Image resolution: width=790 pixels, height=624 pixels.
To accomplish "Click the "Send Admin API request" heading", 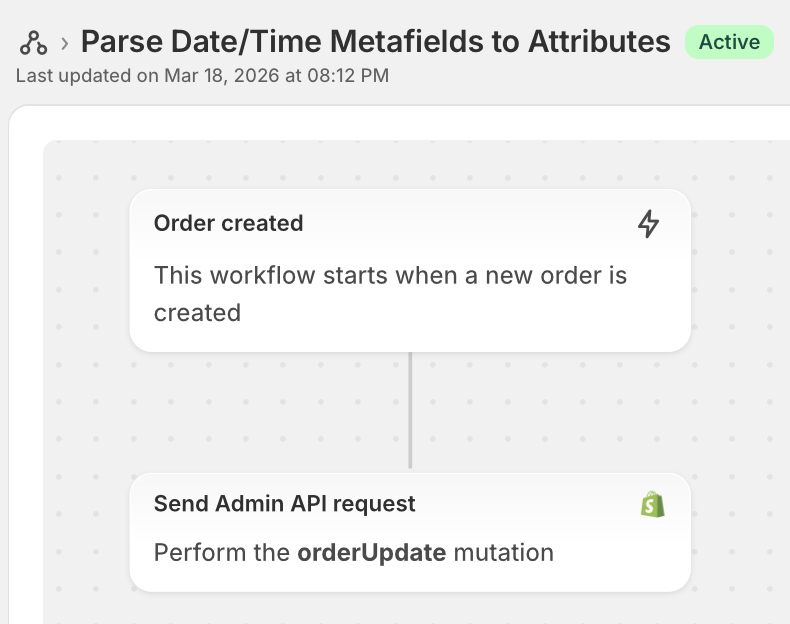I will pos(284,504).
